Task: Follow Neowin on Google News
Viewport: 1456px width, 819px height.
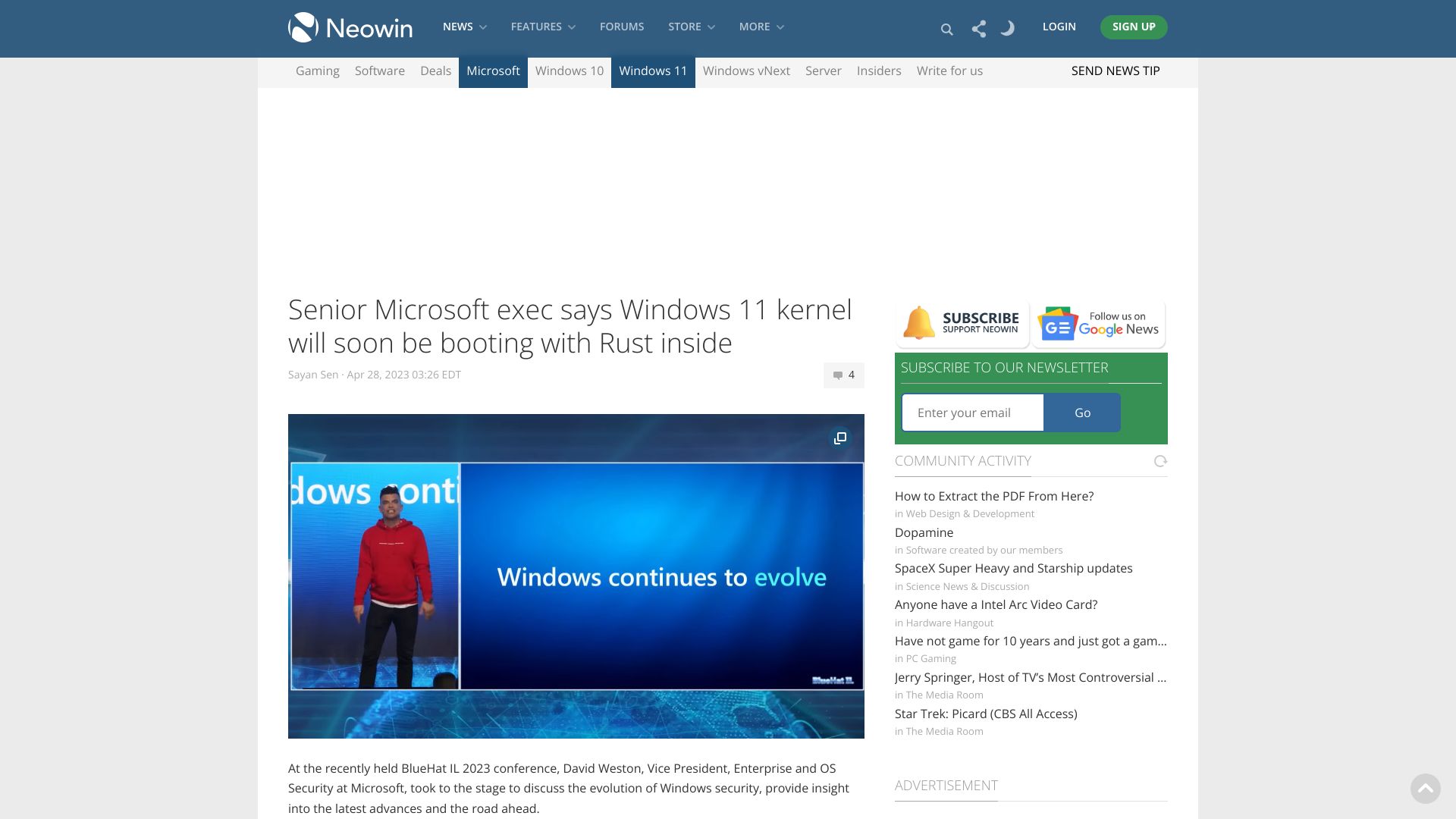Action: click(1099, 324)
